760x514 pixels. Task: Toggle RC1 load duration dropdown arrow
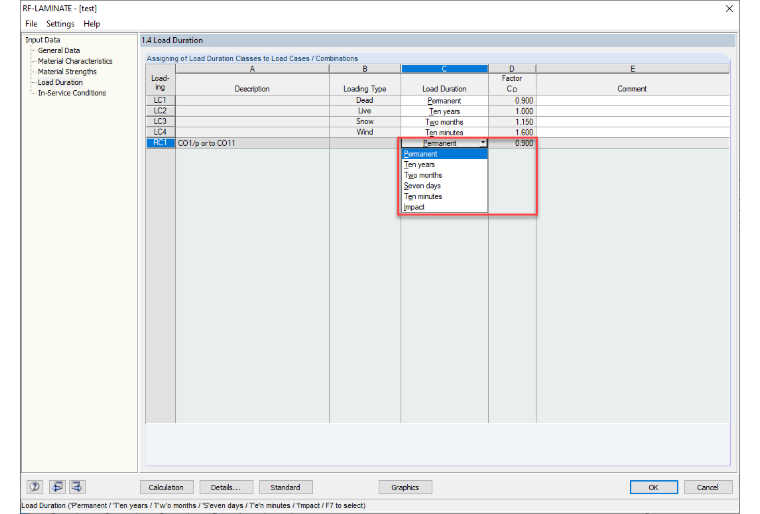point(483,143)
